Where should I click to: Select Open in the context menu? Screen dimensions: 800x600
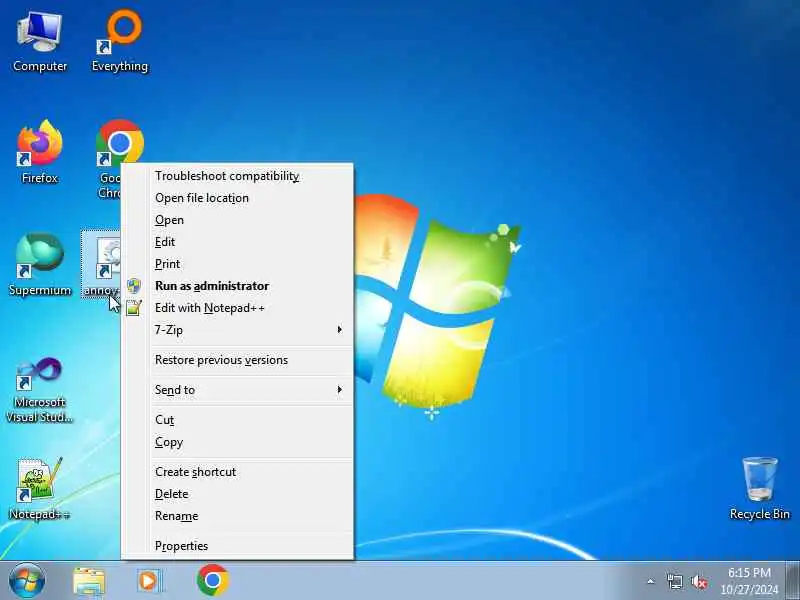click(x=237, y=220)
